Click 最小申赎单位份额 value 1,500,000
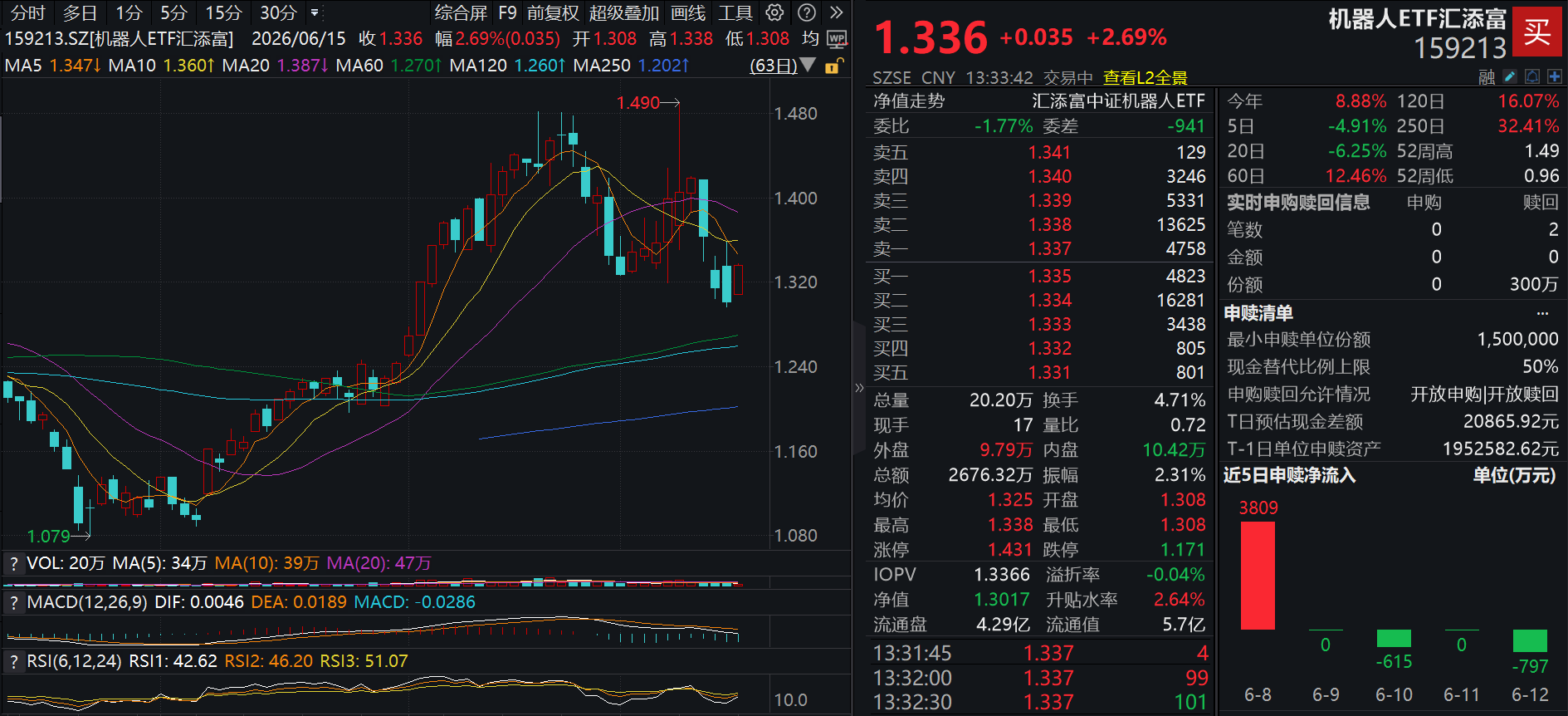The width and height of the screenshot is (1568, 716). coord(1518,340)
